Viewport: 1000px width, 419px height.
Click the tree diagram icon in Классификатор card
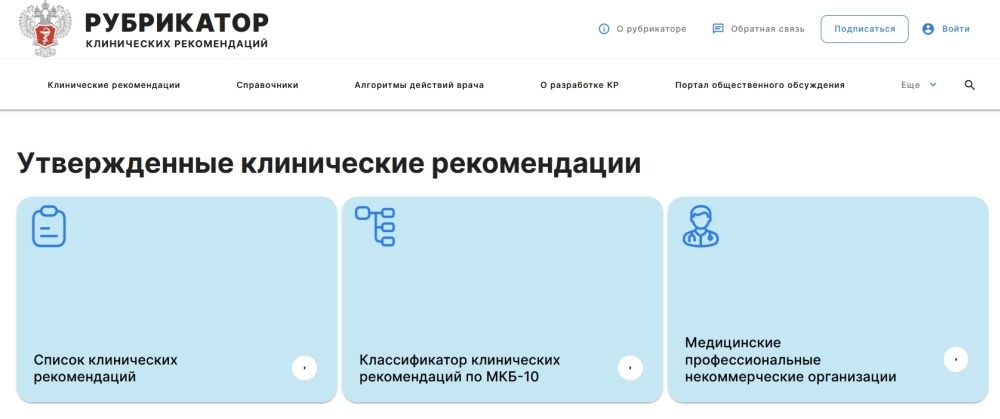[375, 226]
